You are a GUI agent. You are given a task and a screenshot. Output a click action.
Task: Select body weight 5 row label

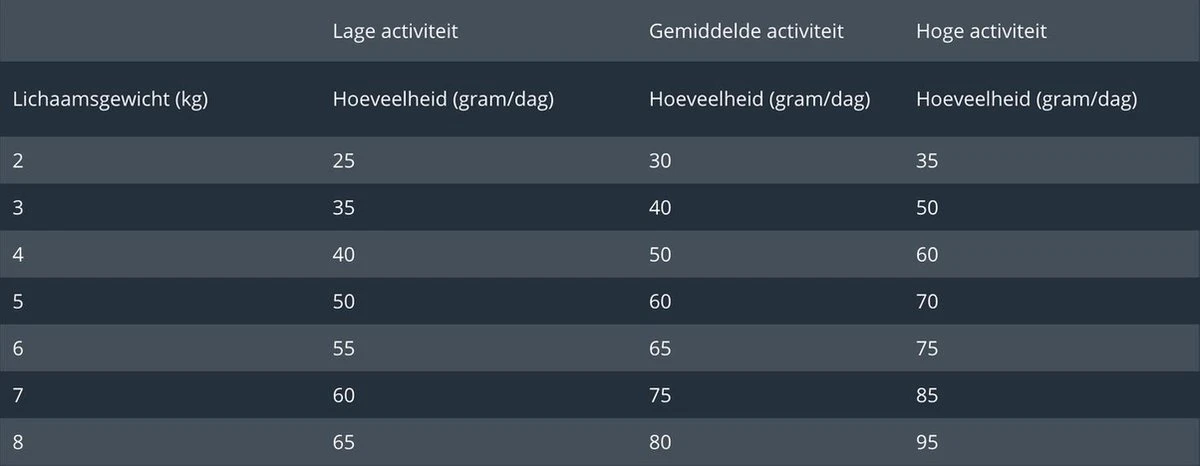(x=18, y=302)
